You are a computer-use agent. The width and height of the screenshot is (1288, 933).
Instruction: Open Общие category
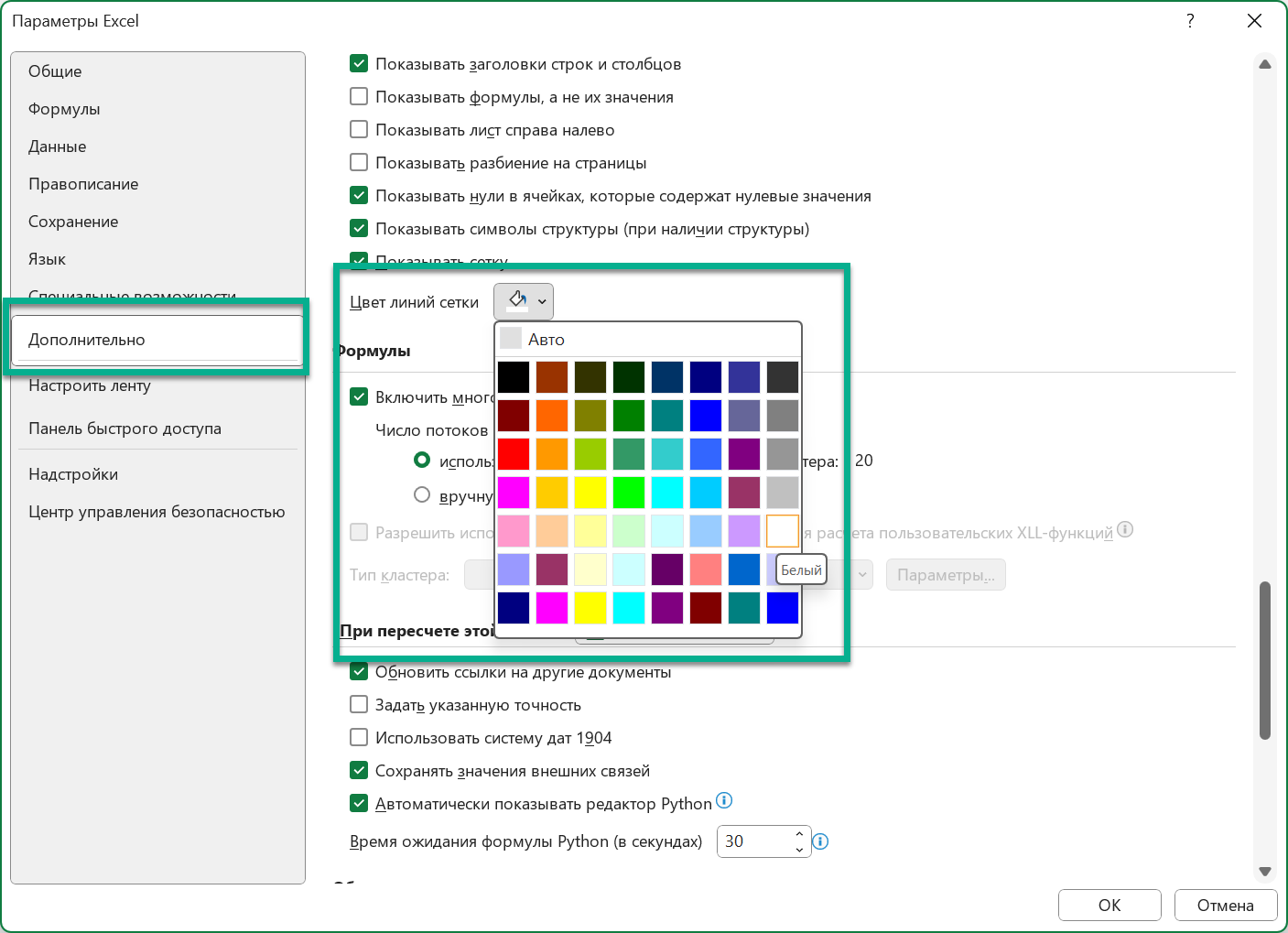pyautogui.click(x=157, y=71)
